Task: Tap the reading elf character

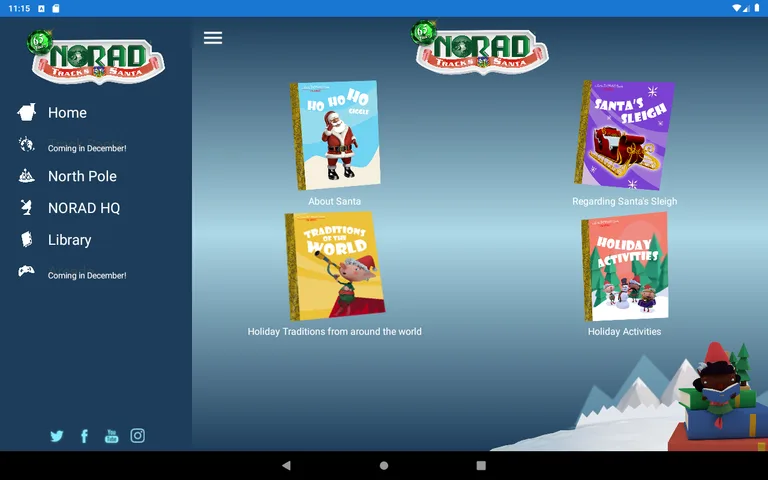Action: 719,387
